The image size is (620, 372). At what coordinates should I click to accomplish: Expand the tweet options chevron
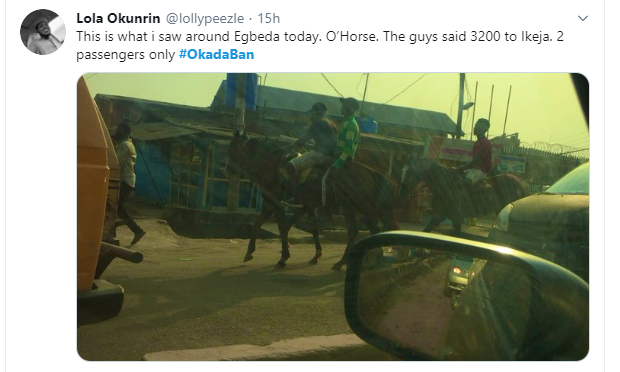[583, 18]
